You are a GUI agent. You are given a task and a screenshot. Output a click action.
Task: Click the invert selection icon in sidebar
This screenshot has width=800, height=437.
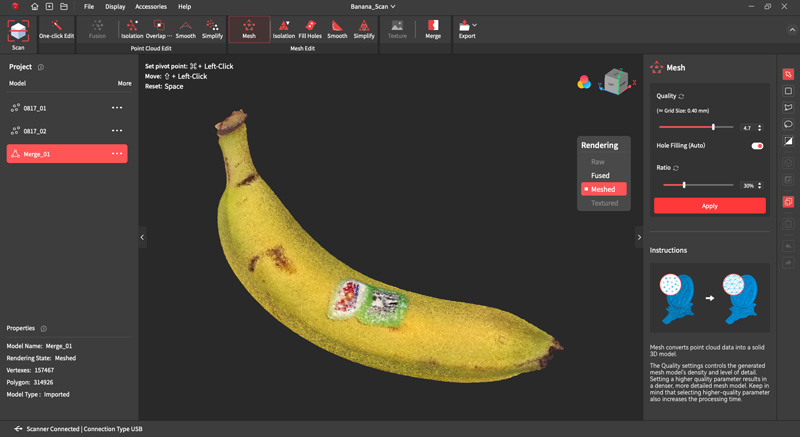point(788,141)
